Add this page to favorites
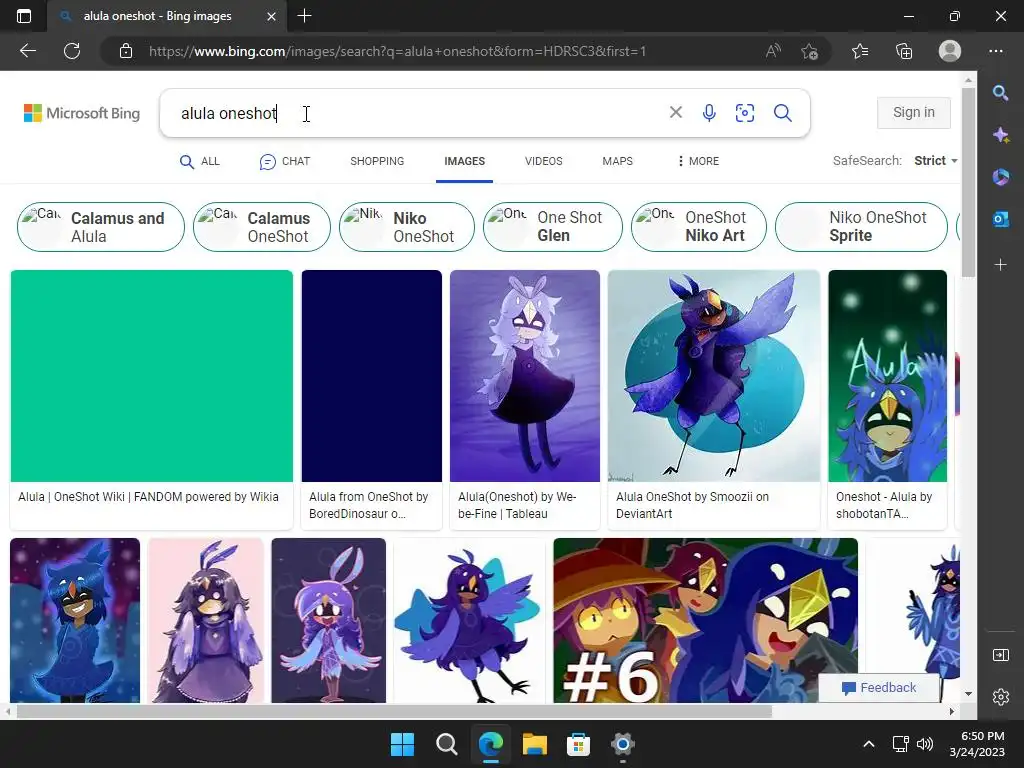Screen dimensions: 1024x768 [x=810, y=51]
